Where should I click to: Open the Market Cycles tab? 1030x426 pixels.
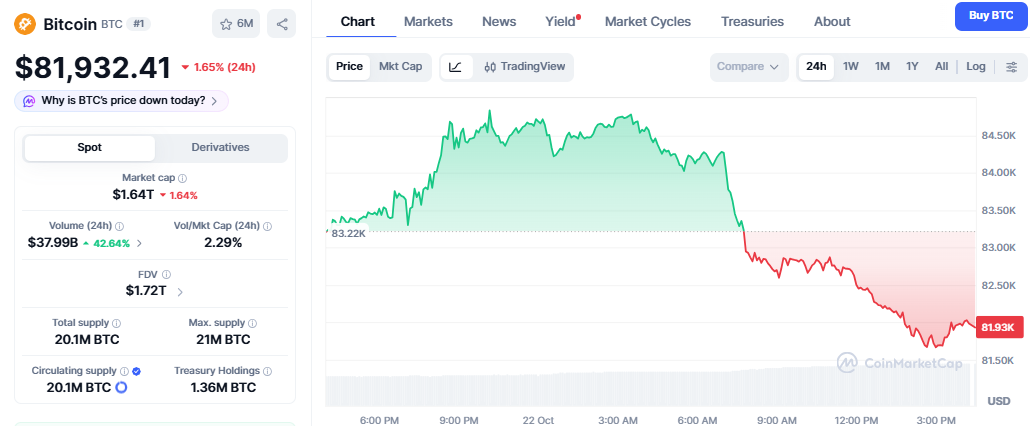click(x=648, y=22)
